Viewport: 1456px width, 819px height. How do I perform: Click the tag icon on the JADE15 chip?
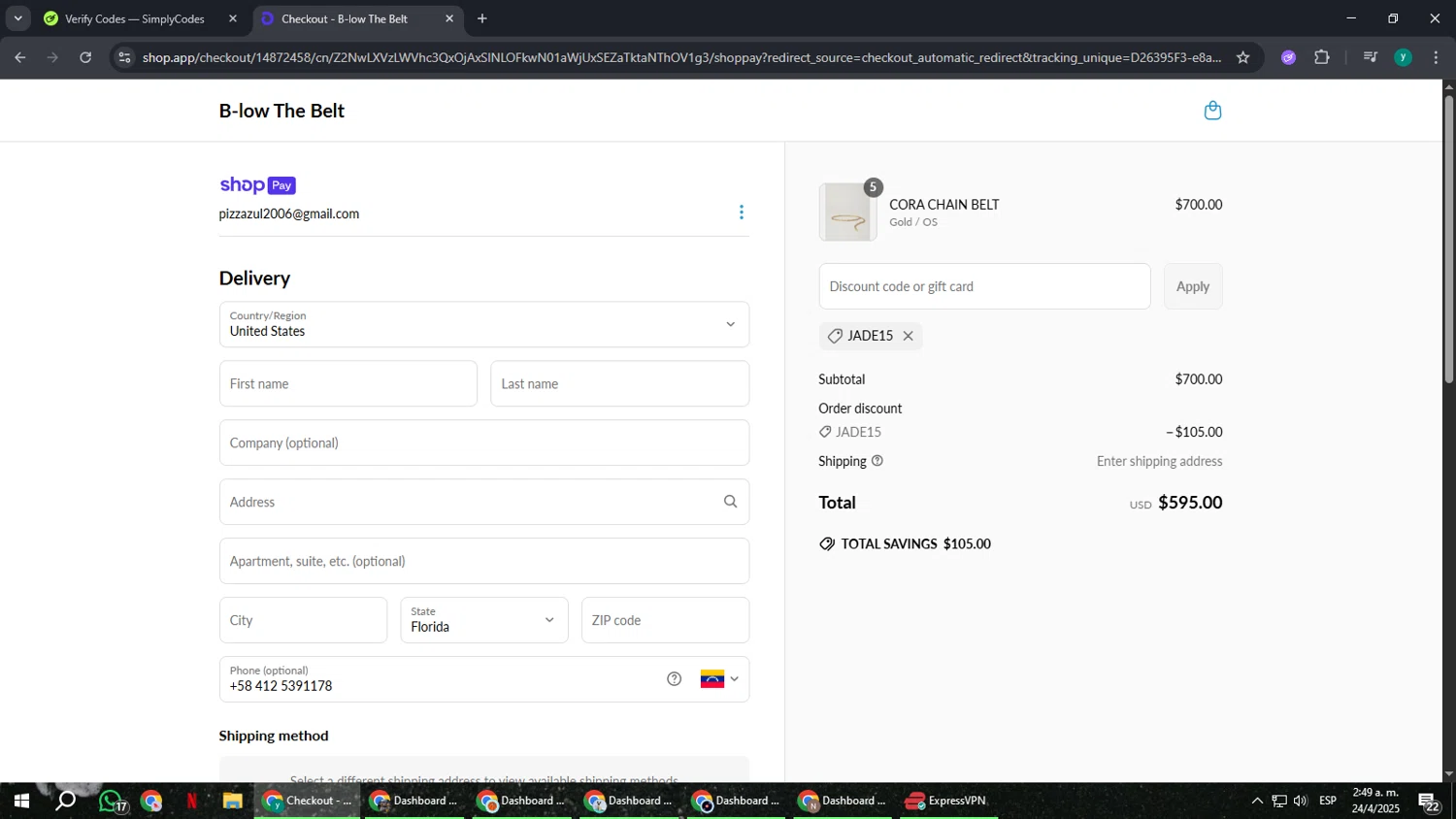coord(835,336)
